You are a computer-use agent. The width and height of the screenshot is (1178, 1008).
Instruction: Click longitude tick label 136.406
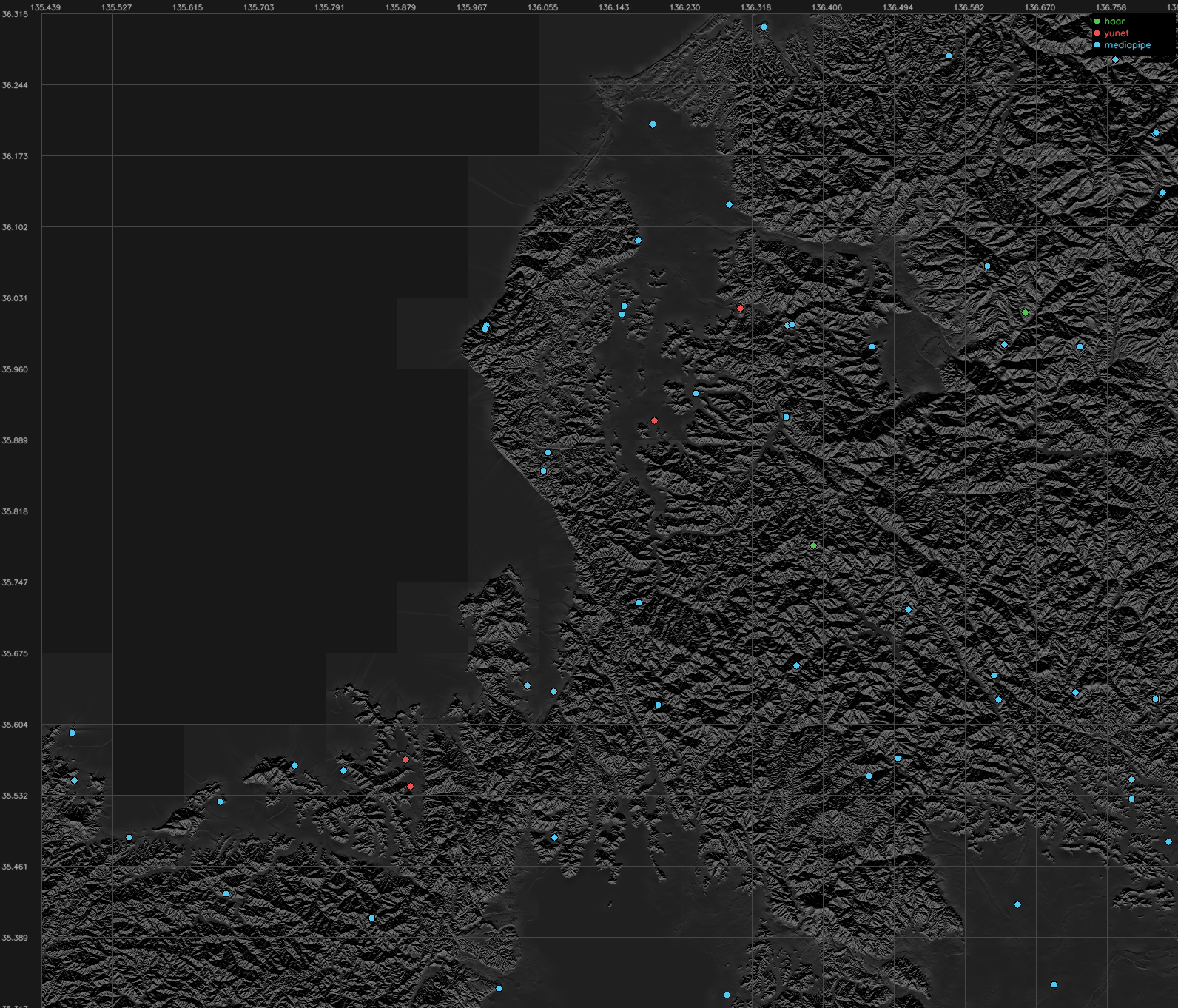point(827,7)
